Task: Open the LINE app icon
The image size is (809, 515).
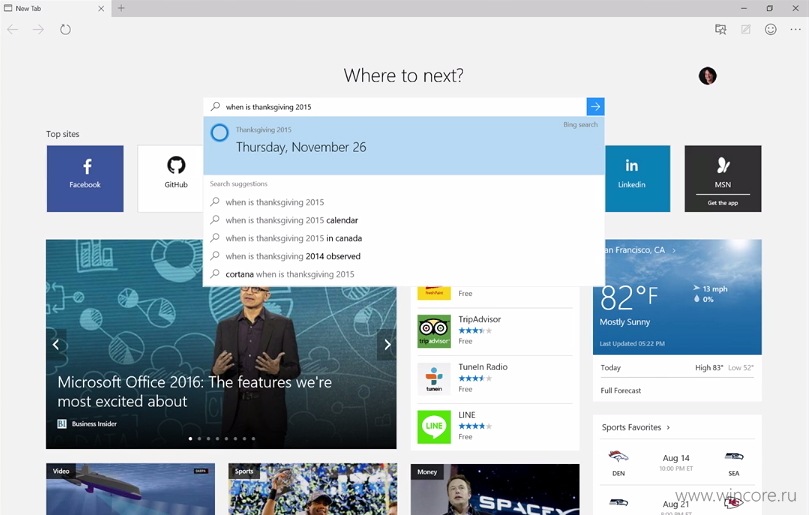Action: point(434,427)
